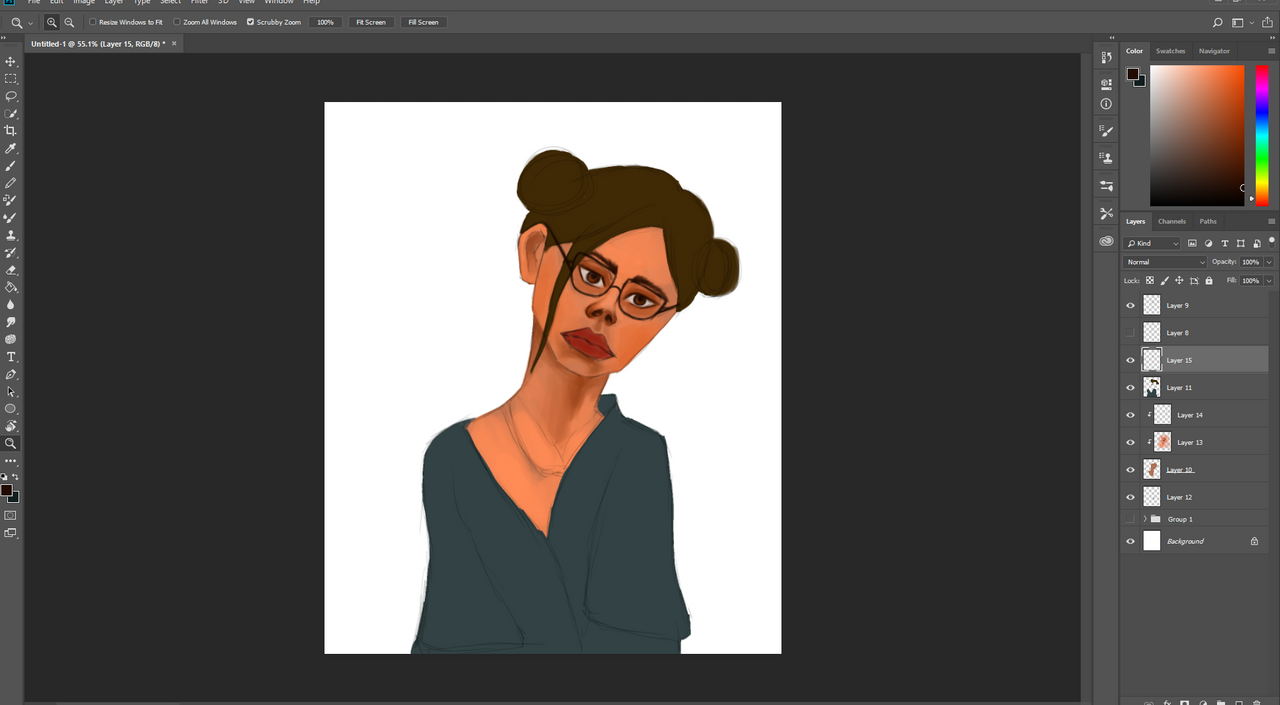Open the Clone Source panel icon
The height and width of the screenshot is (705, 1280).
pyautogui.click(x=1106, y=158)
